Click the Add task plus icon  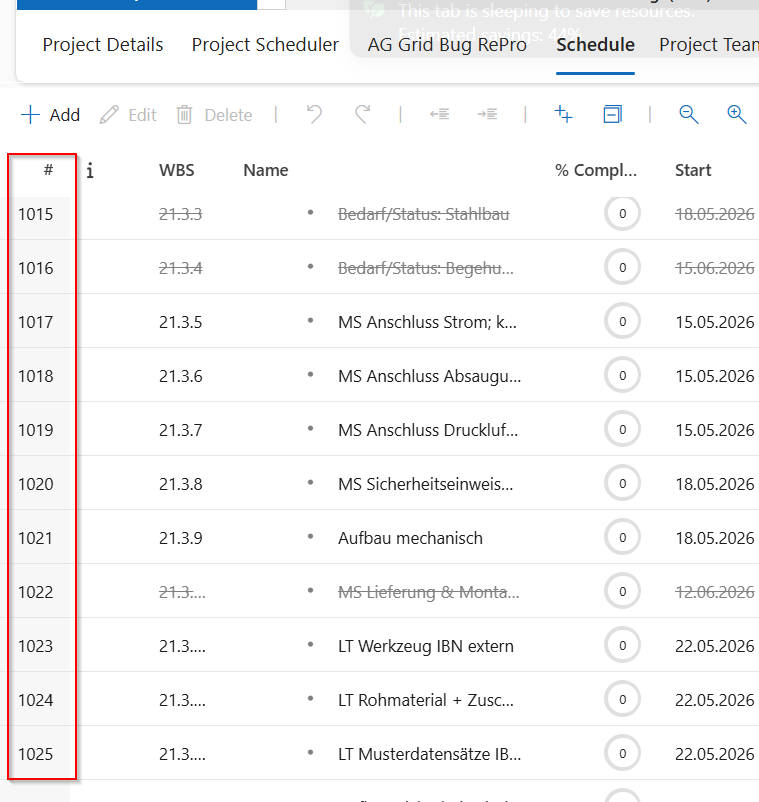(x=31, y=115)
